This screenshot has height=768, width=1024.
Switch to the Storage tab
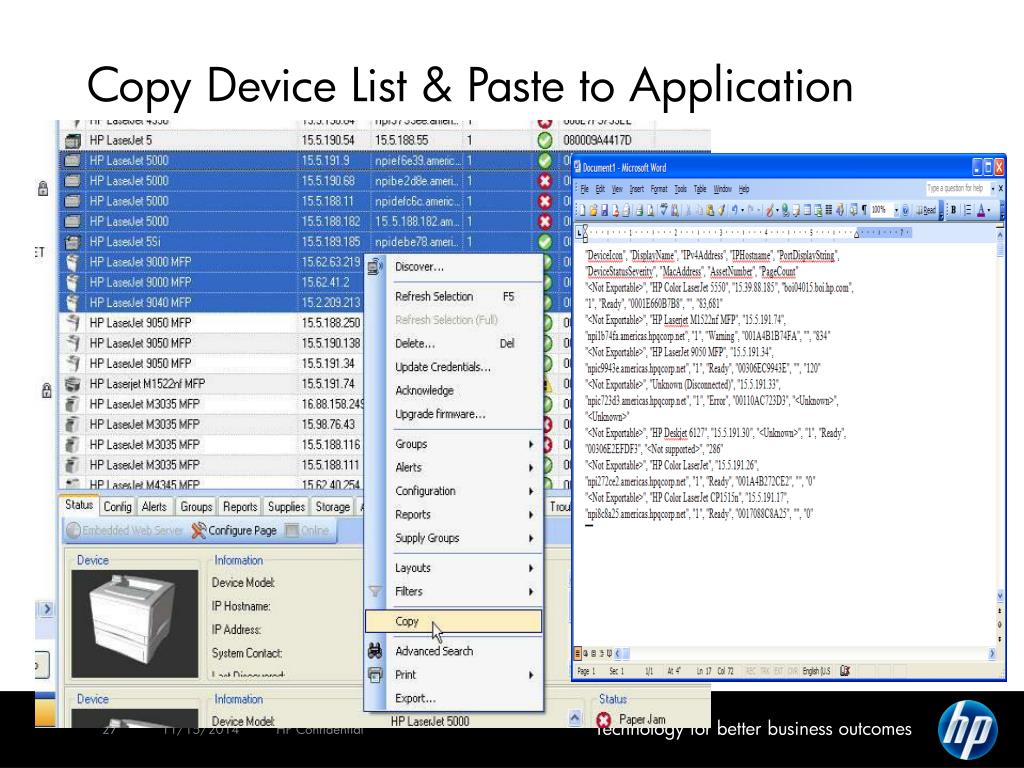(x=332, y=506)
